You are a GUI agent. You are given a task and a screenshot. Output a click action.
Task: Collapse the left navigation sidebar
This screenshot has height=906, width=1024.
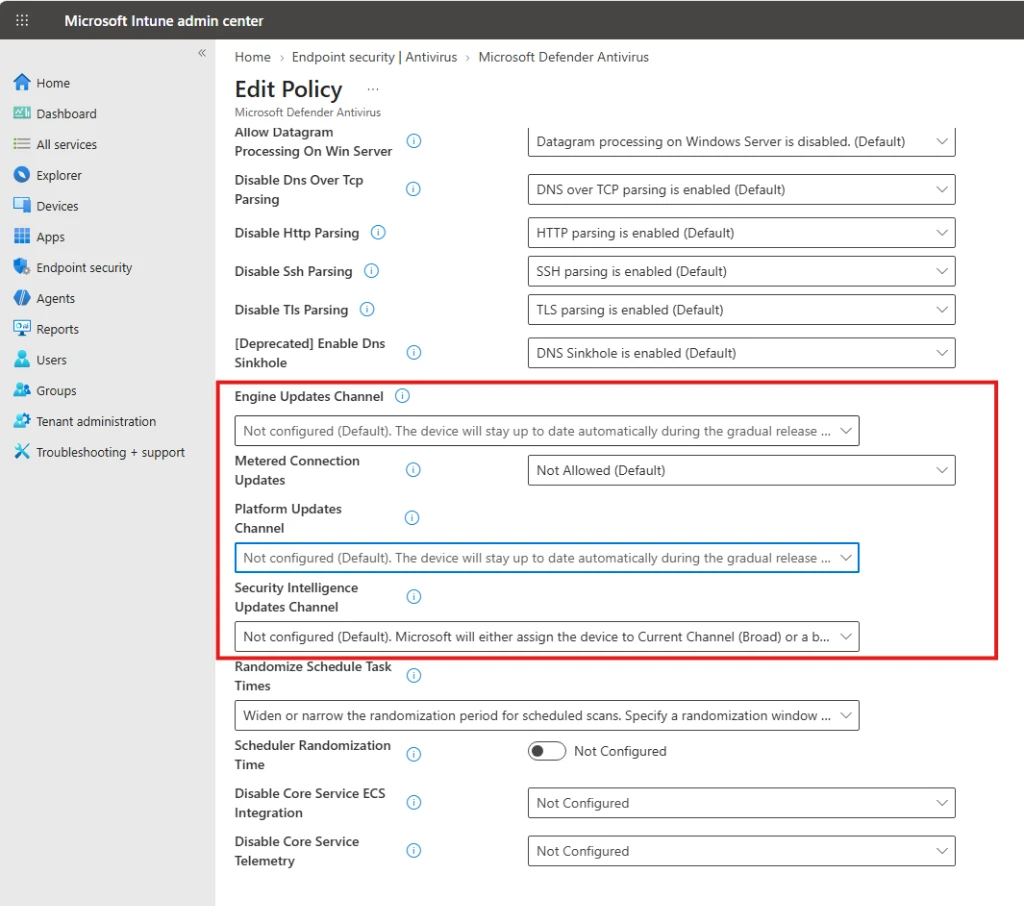tap(202, 53)
